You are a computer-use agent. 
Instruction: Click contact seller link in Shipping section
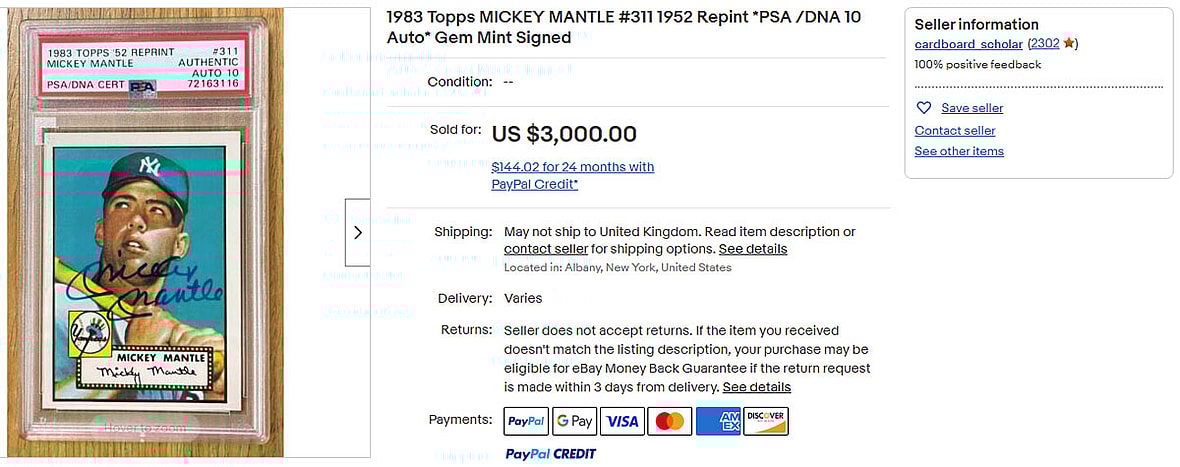pyautogui.click(x=545, y=249)
